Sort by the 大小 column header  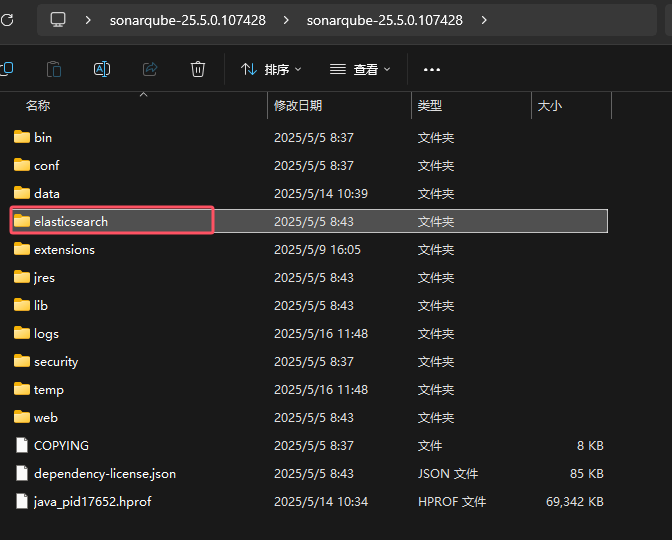[x=549, y=105]
